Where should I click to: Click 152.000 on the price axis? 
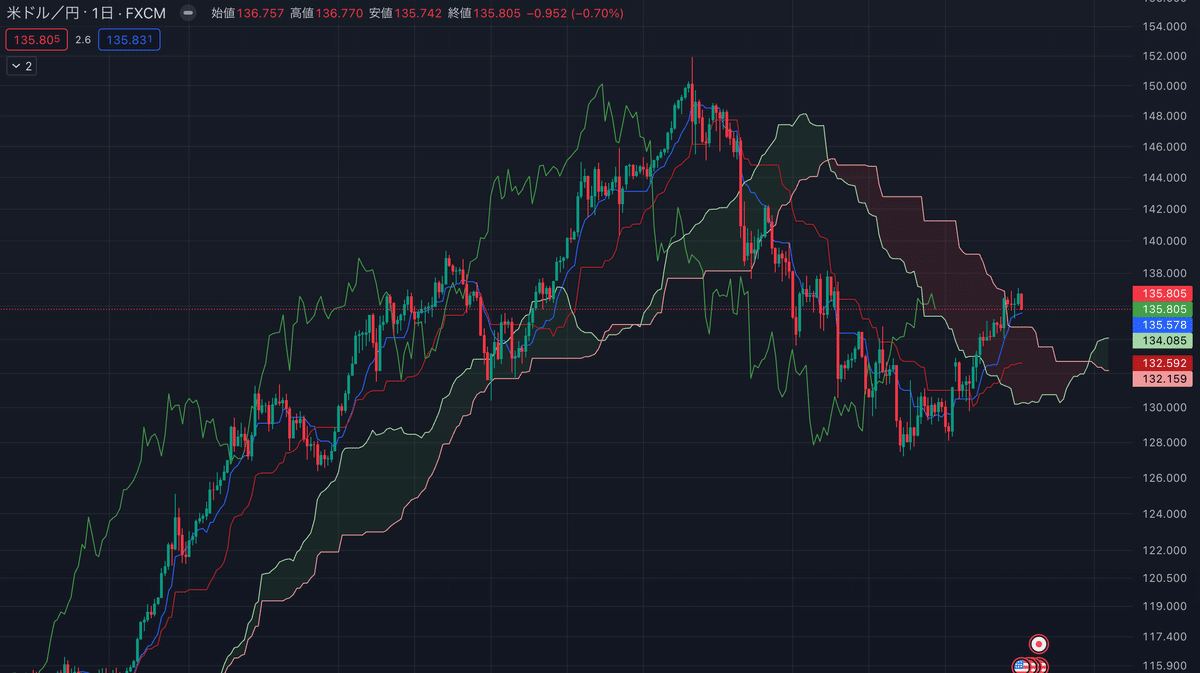1166,55
